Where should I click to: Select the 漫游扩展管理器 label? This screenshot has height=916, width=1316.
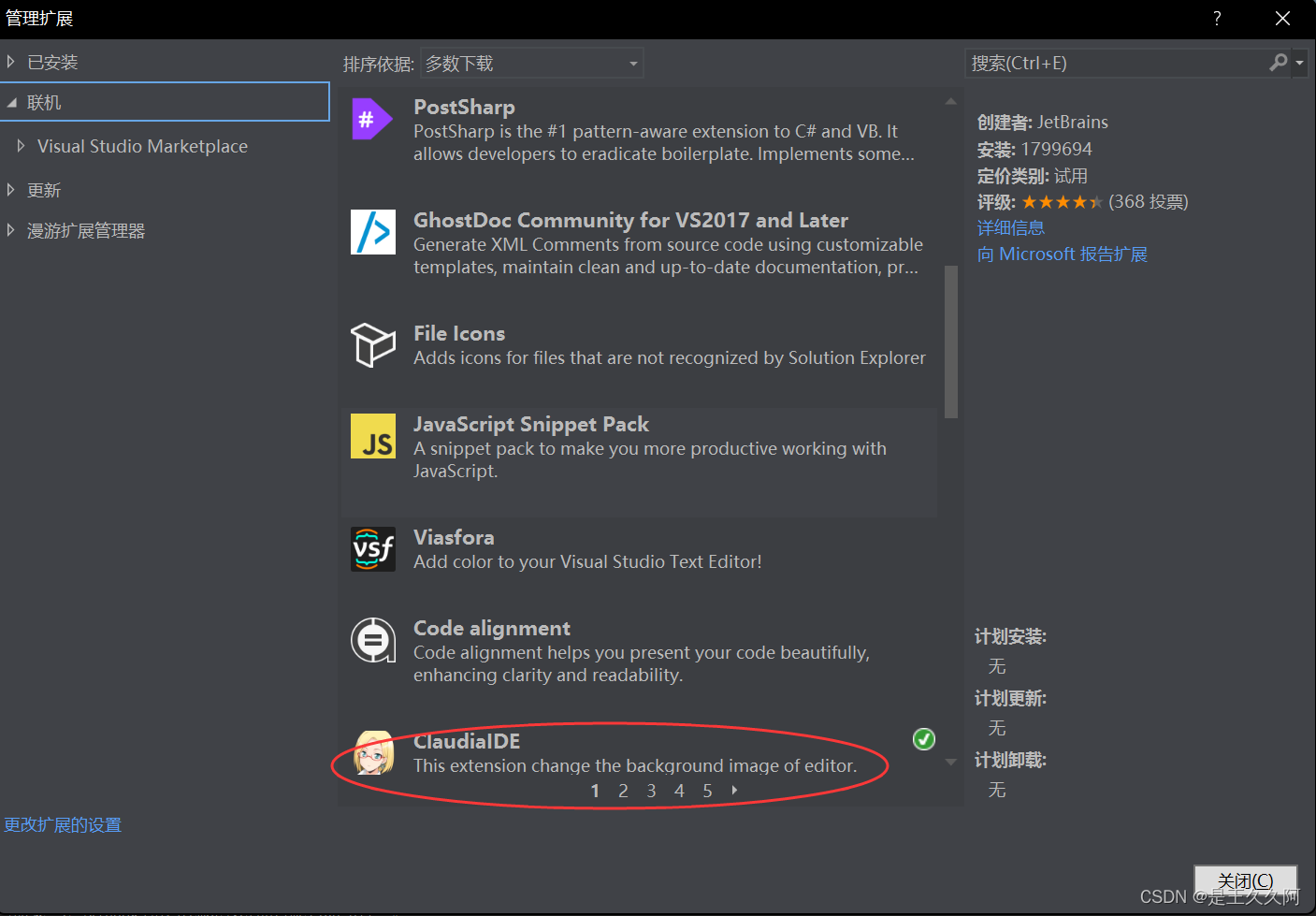86,231
